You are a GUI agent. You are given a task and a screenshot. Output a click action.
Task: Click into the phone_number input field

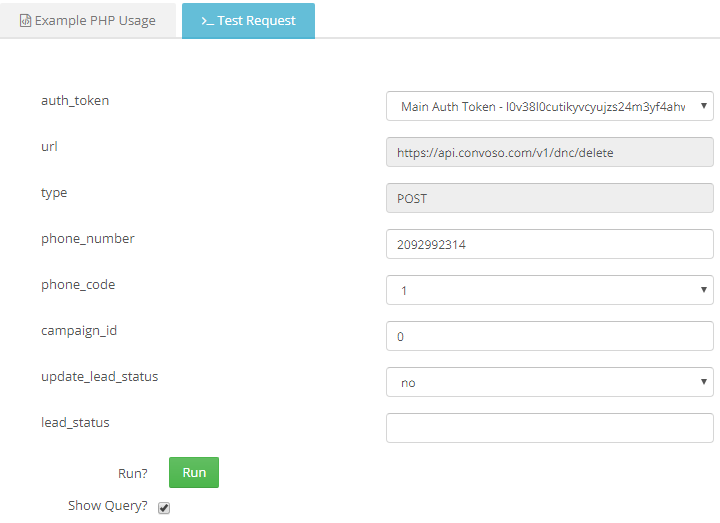[x=550, y=244]
